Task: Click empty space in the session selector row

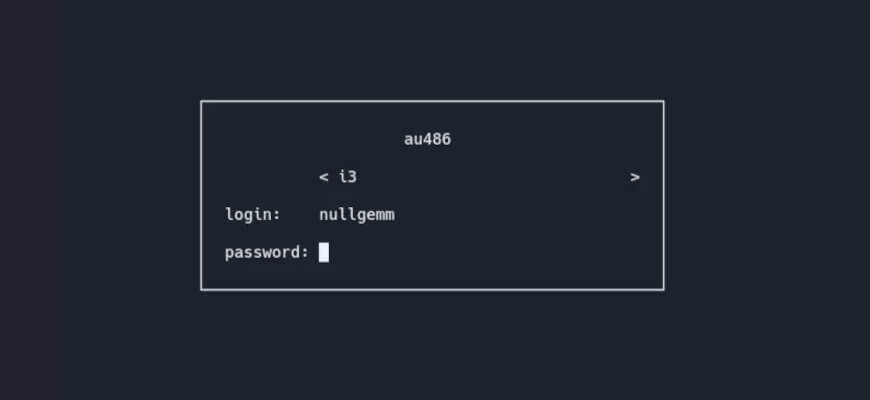Action: (494, 178)
